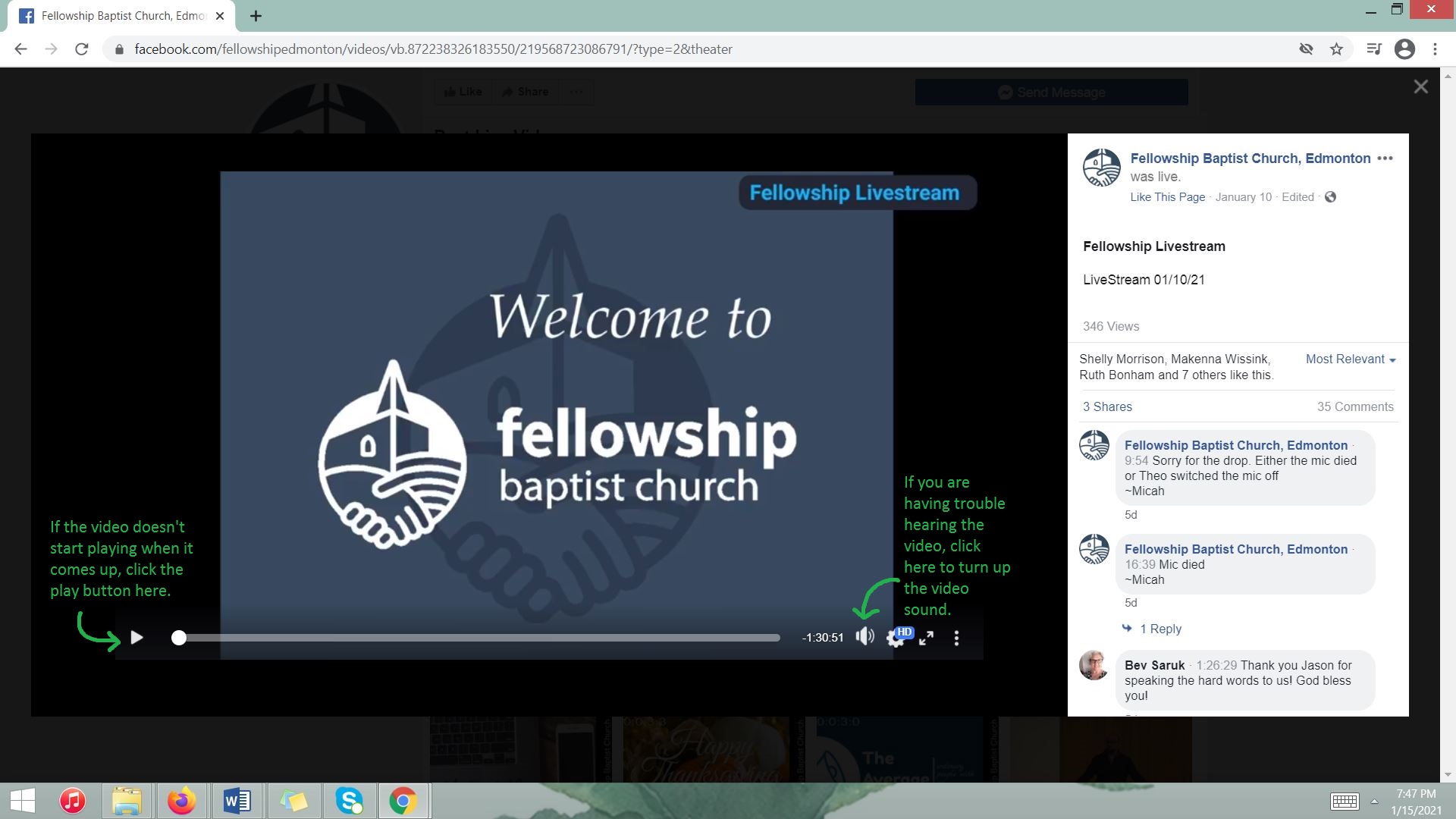This screenshot has width=1456, height=819.
Task: Open Bev Saruk's profile name
Action: pos(1154,666)
